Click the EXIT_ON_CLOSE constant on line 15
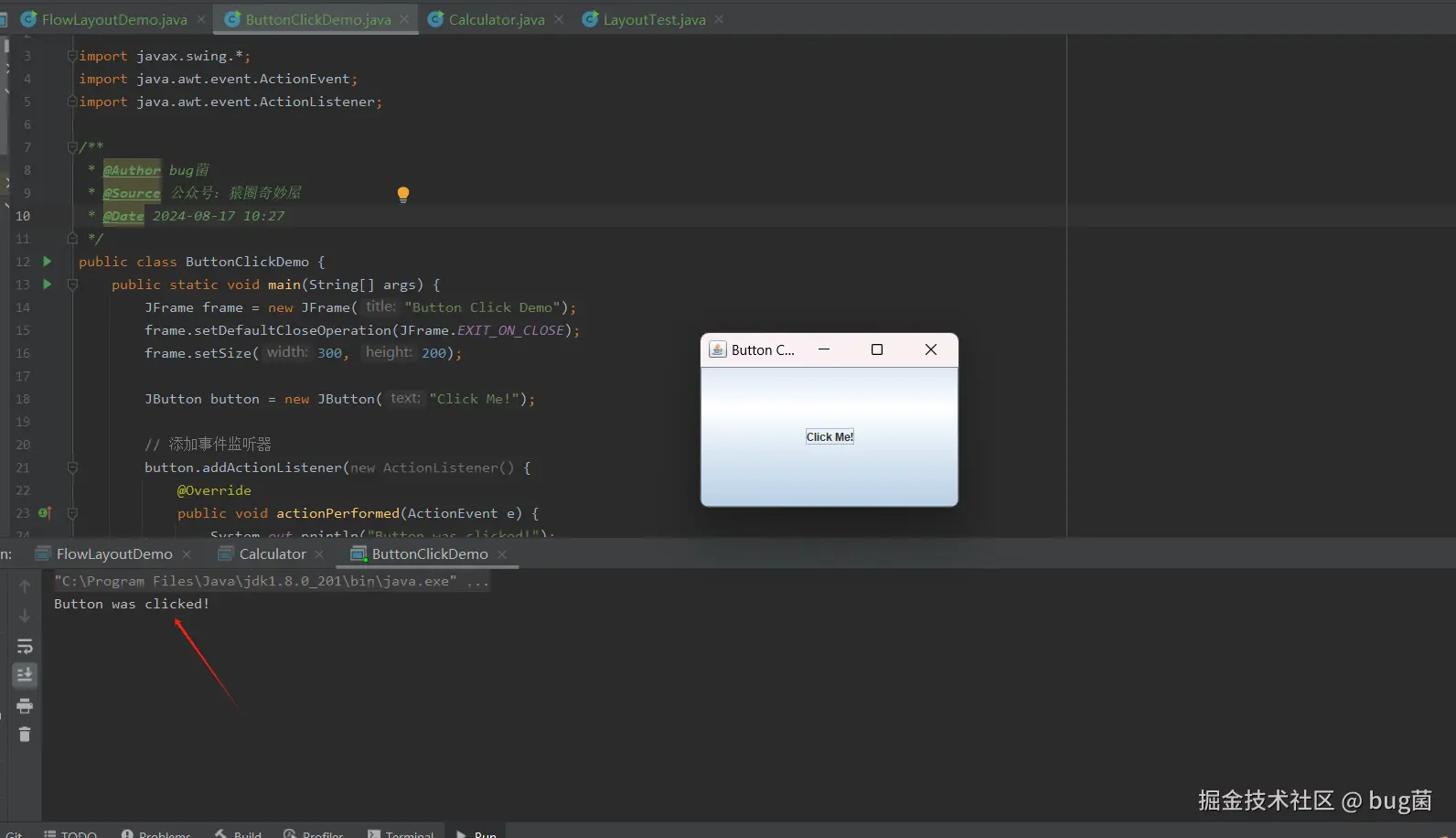Viewport: 1456px width, 838px height. point(511,330)
